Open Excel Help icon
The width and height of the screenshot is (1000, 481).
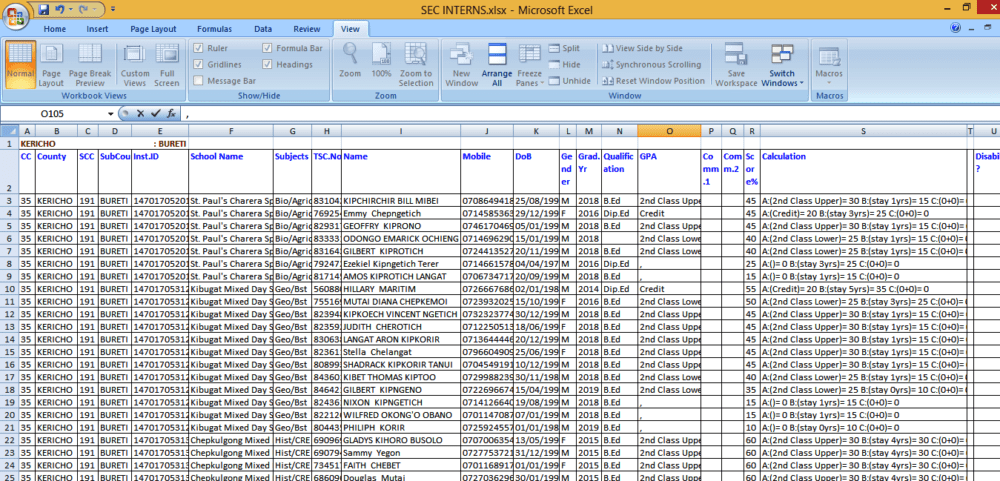tap(955, 28)
